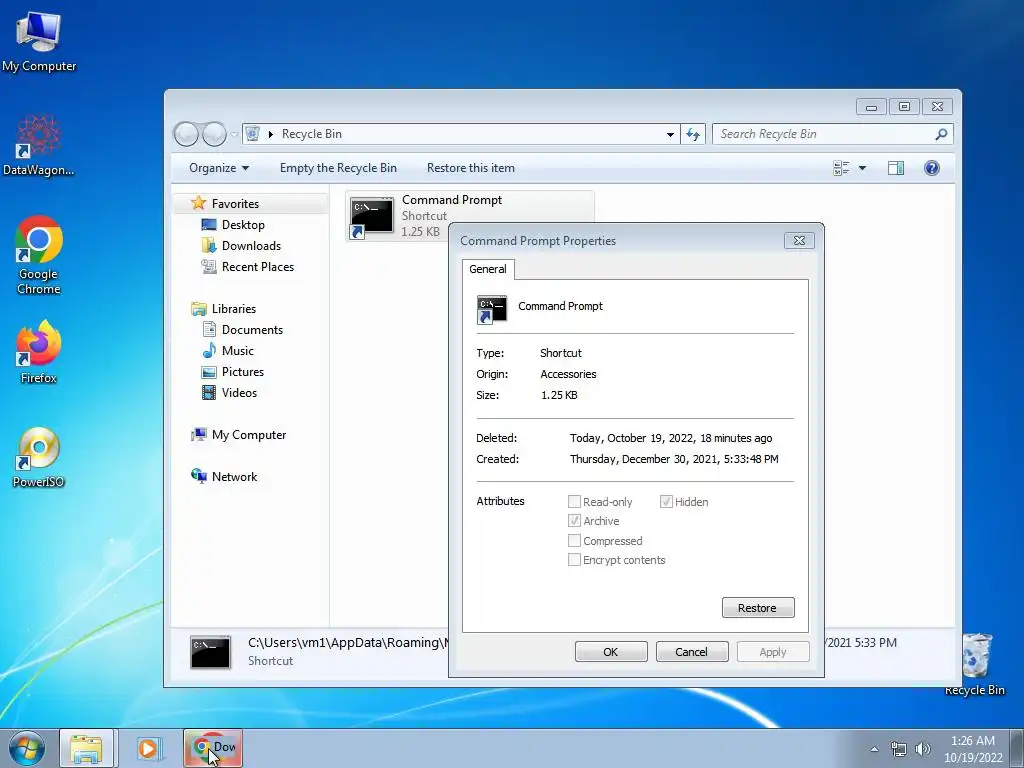Maximize the Recycle Bin window

pos(904,106)
